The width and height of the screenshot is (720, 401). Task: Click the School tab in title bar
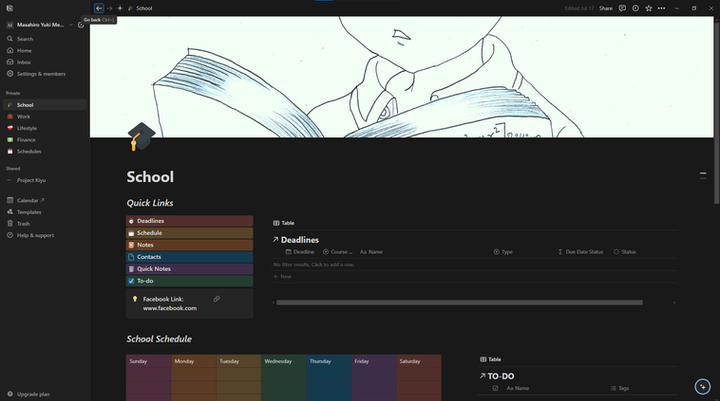pos(141,8)
